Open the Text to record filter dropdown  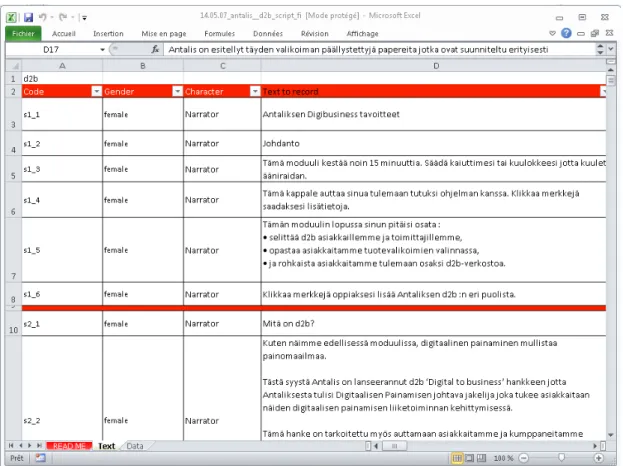pyautogui.click(x=603, y=92)
